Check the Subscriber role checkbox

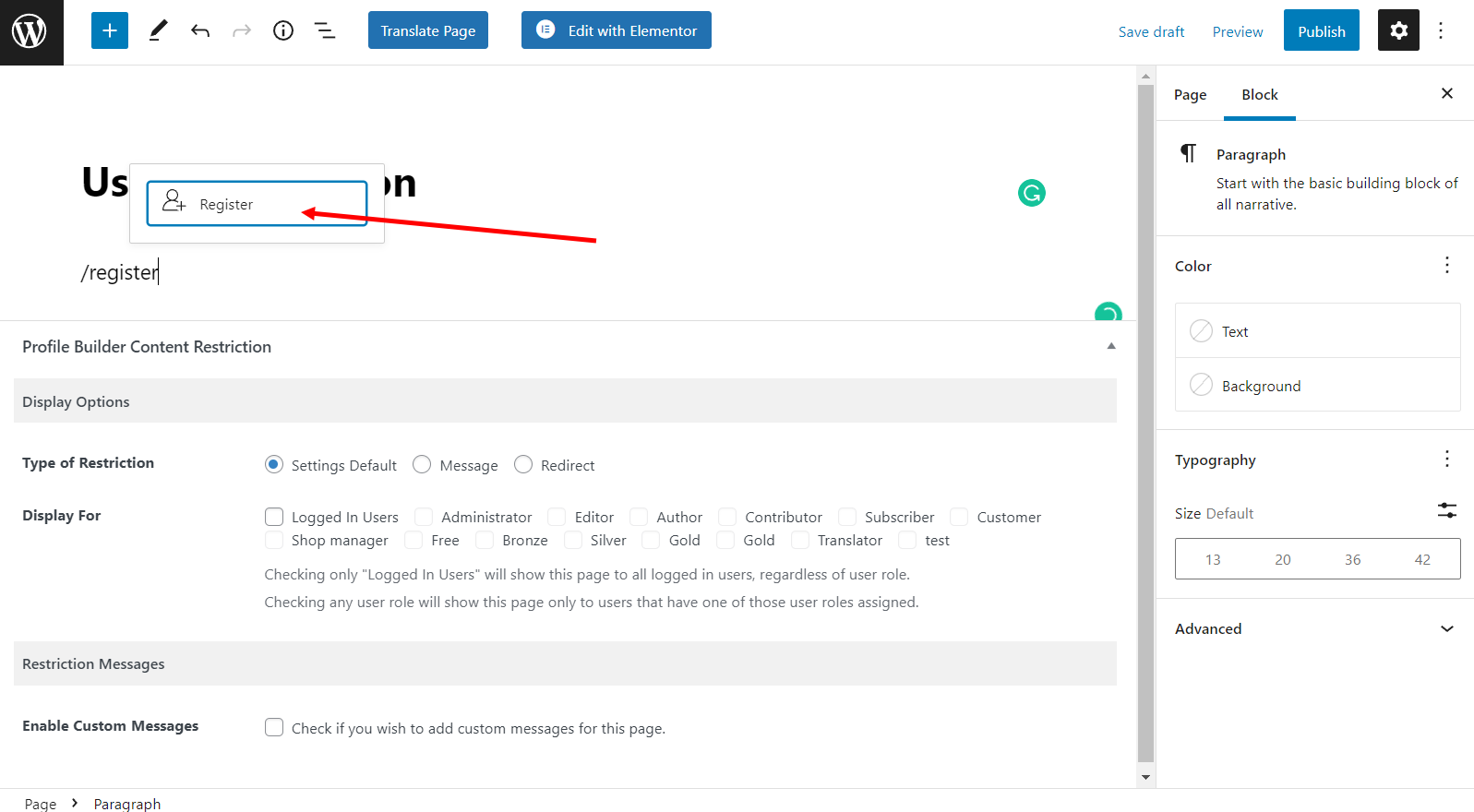[x=847, y=517]
